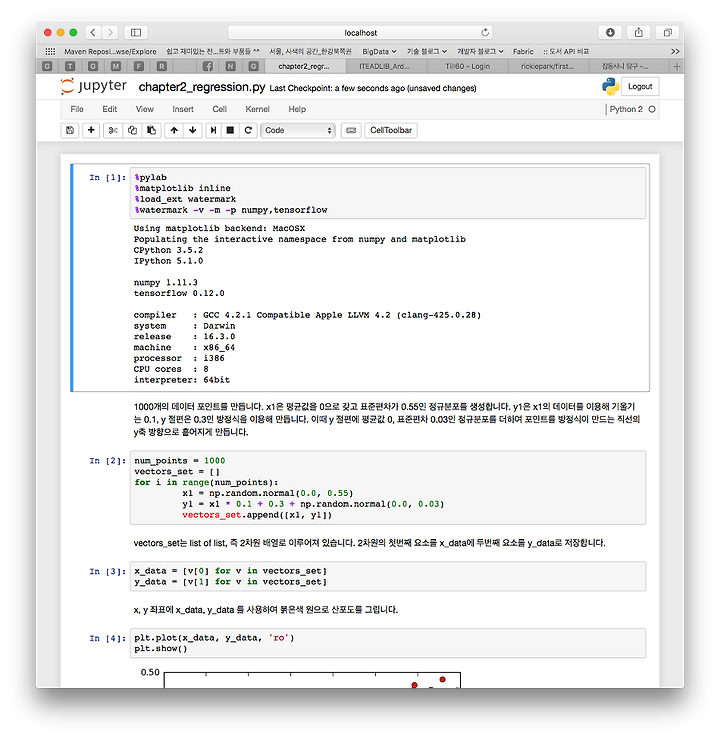Click the Python 2 kernel name
720x739 pixels.
(x=626, y=109)
